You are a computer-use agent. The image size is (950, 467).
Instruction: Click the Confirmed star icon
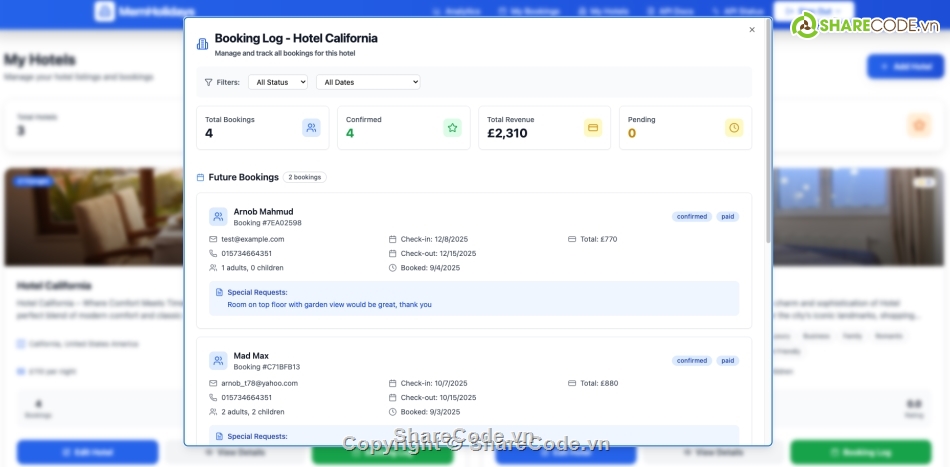click(x=452, y=128)
